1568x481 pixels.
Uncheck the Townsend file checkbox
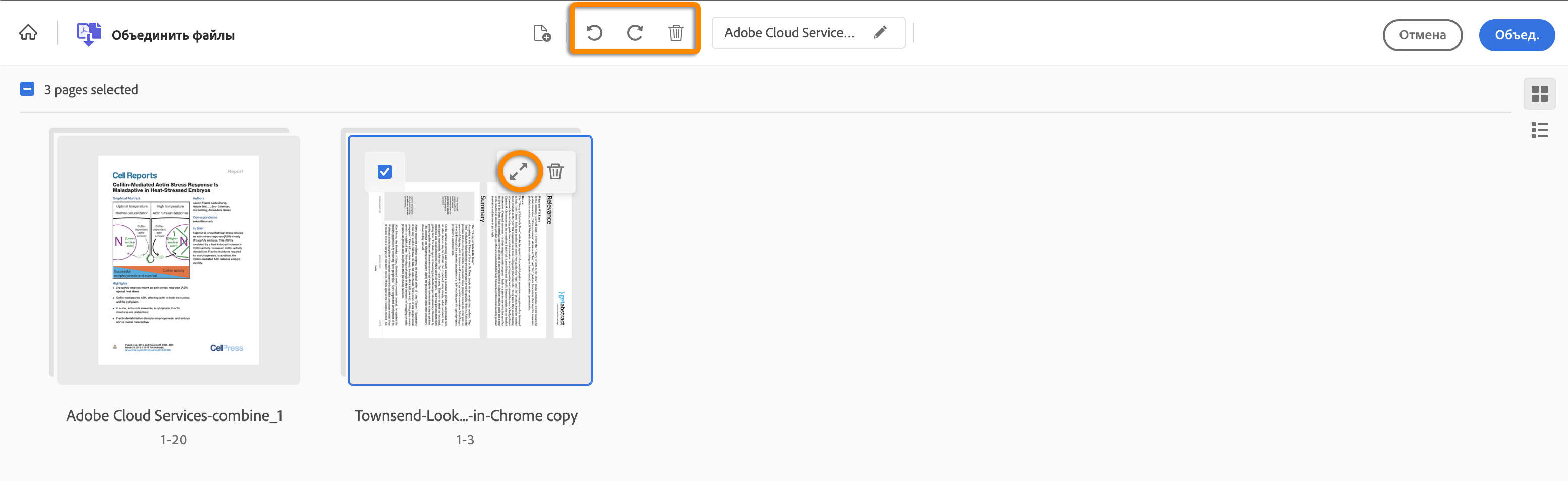click(385, 172)
